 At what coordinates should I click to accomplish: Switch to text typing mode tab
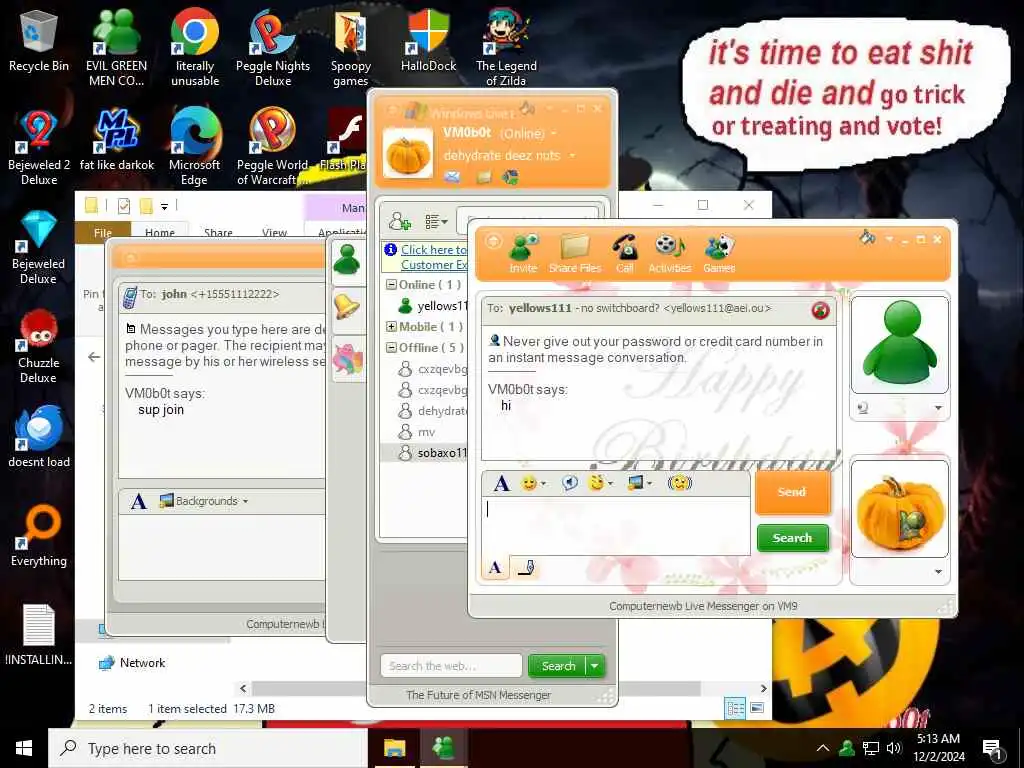(495, 568)
